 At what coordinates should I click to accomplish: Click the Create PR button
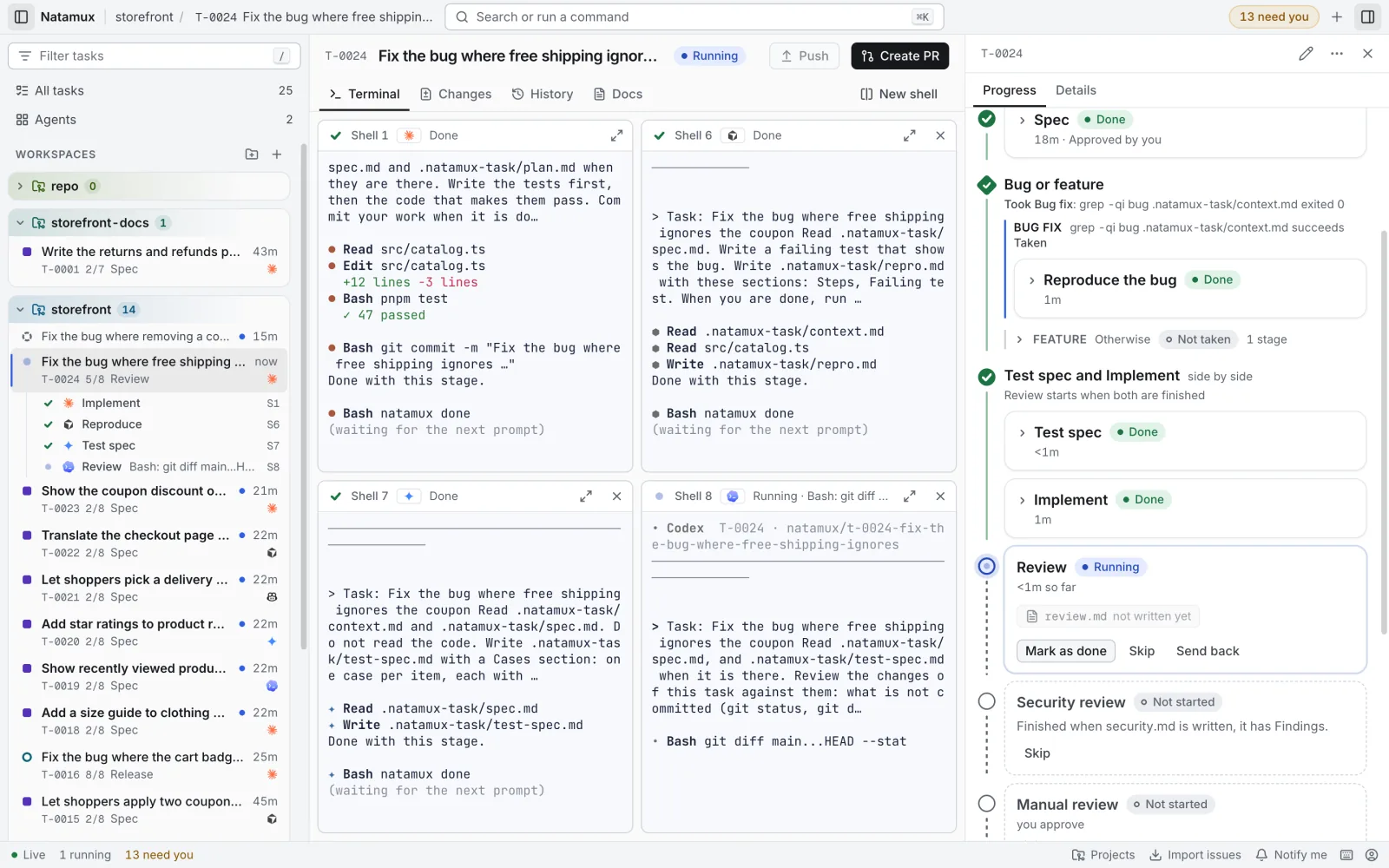[x=900, y=56]
